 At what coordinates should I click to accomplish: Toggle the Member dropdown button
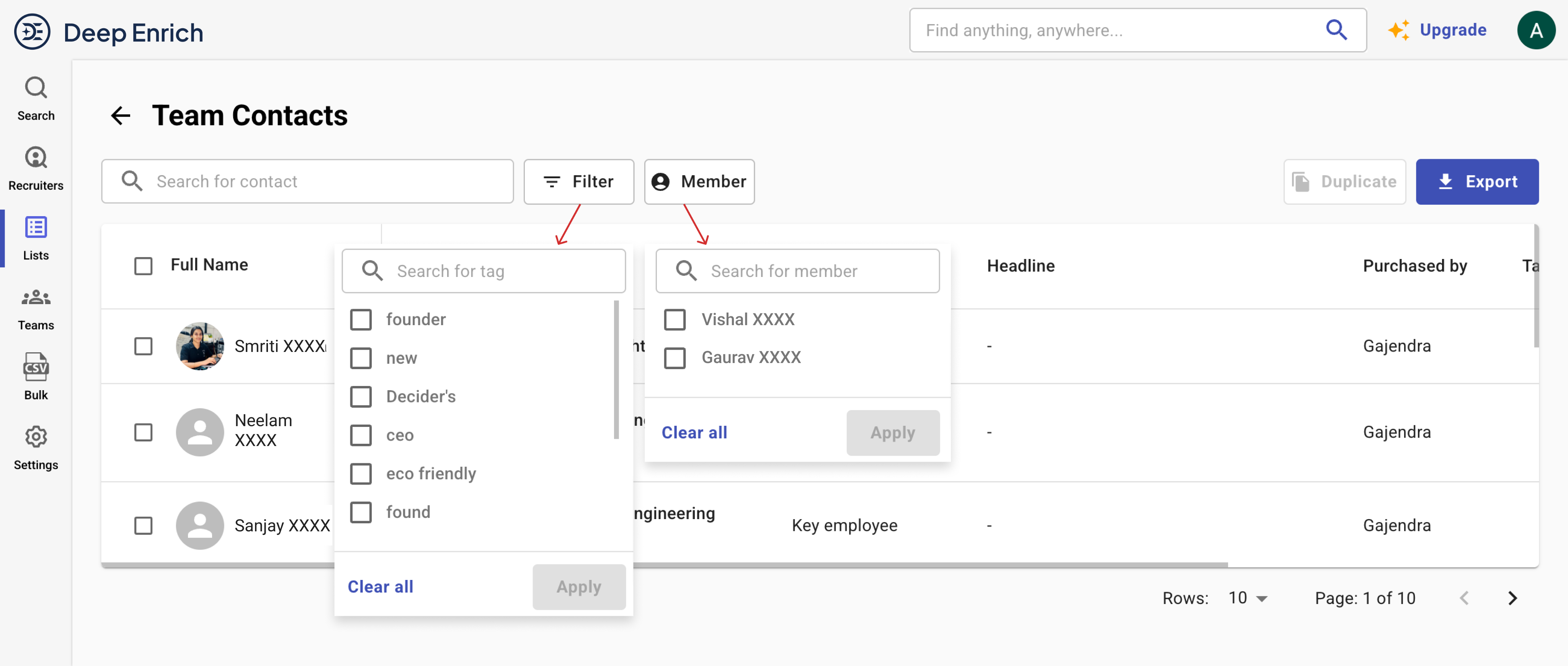pyautogui.click(x=699, y=181)
